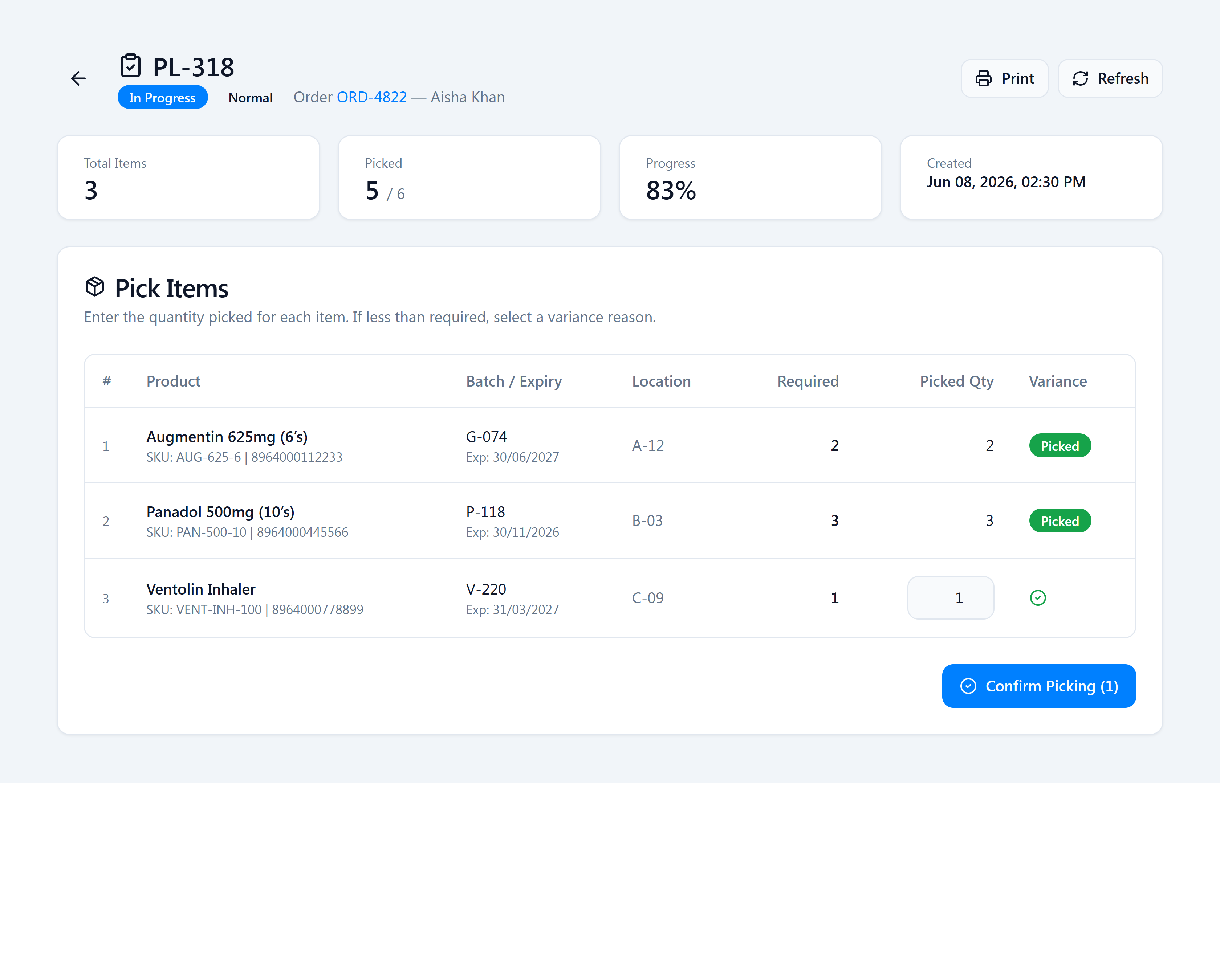This screenshot has height=980, width=1220.
Task: Click Picked badge in Augmentin row
Action: click(x=1060, y=446)
